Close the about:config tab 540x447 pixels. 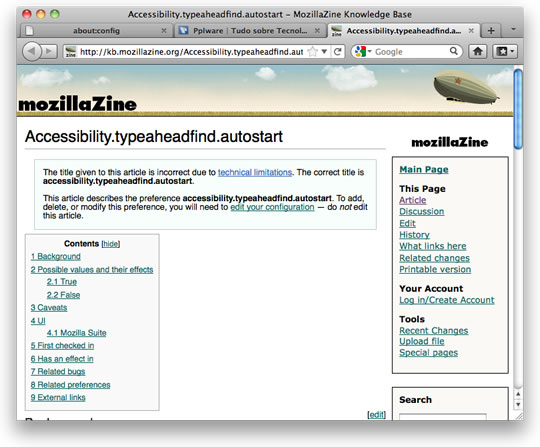point(164,31)
